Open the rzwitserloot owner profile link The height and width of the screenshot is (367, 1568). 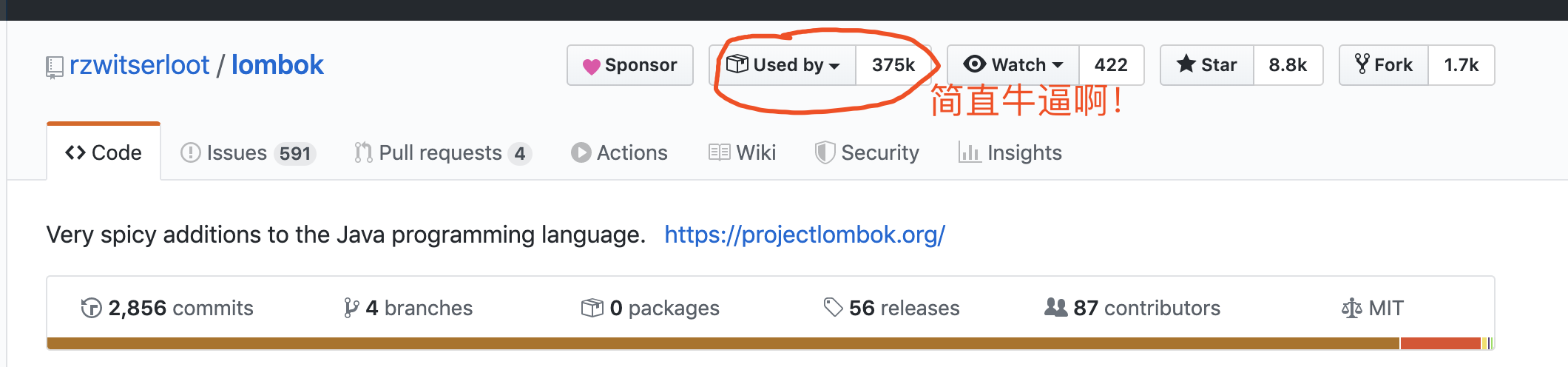139,65
